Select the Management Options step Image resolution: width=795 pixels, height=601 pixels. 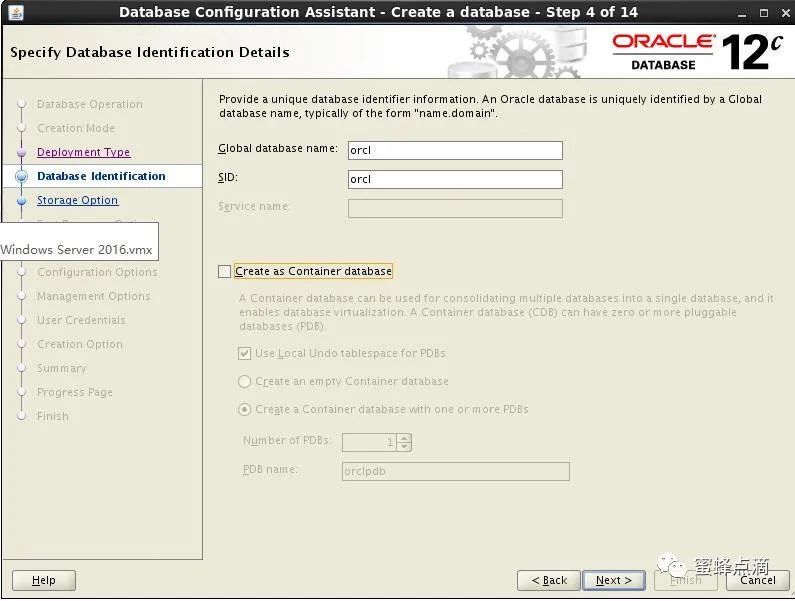tap(94, 296)
